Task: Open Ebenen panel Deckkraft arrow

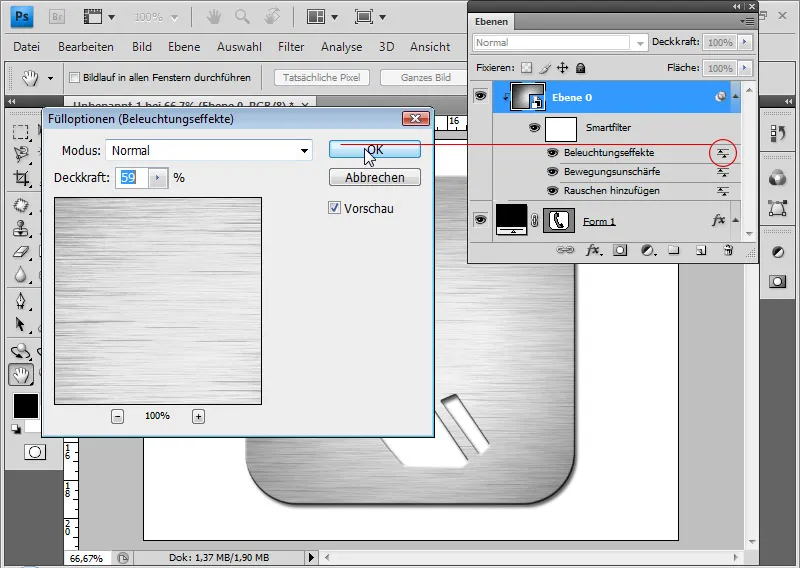Action: pyautogui.click(x=745, y=42)
